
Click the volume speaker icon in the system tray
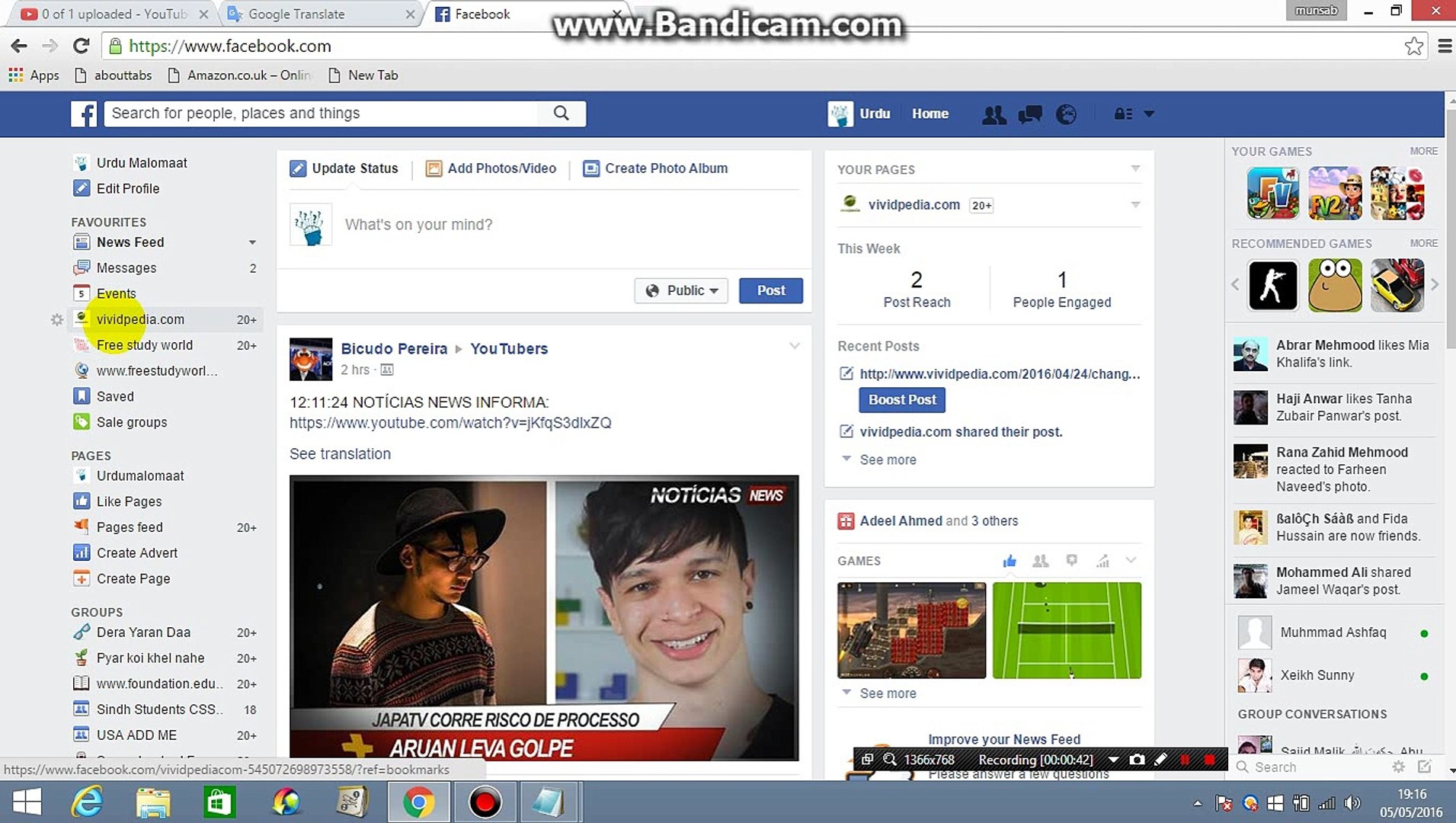pos(1352,803)
